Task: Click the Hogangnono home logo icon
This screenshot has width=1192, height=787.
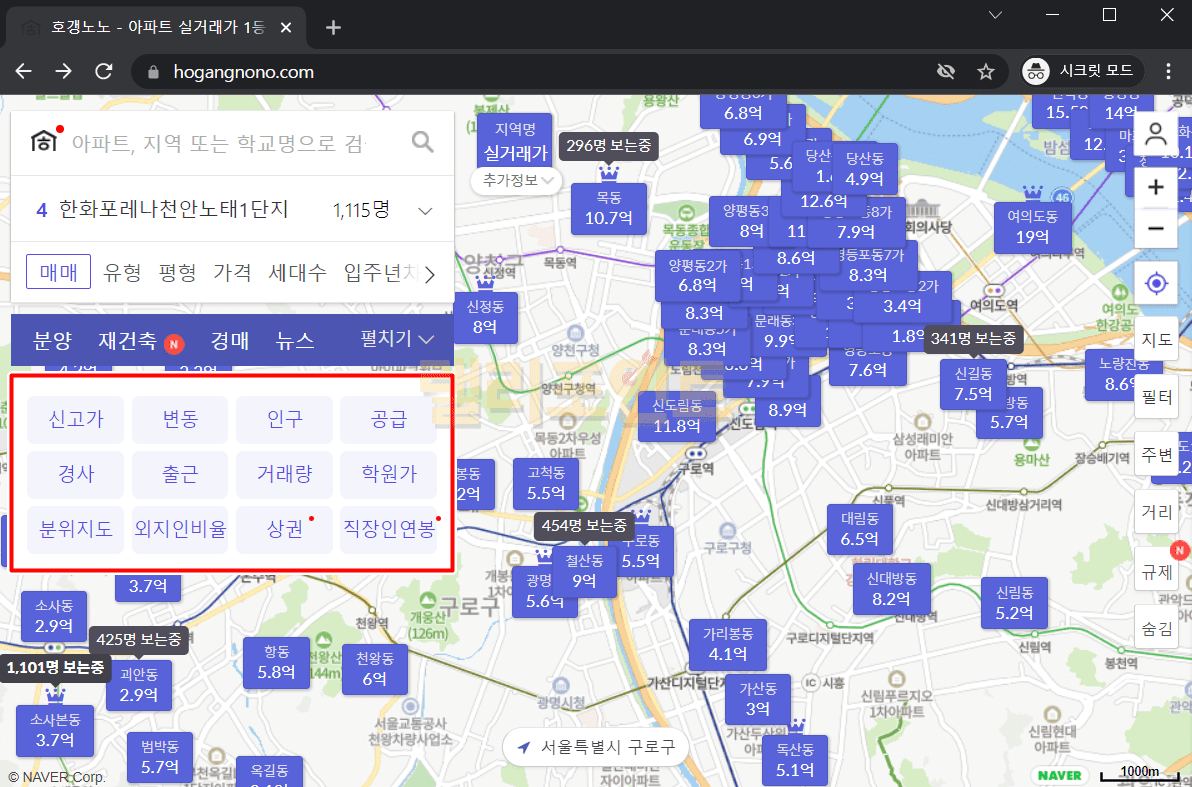Action: click(43, 142)
